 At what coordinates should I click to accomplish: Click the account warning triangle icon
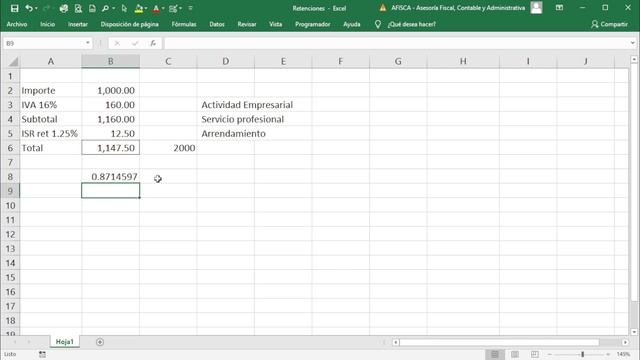pyautogui.click(x=382, y=8)
